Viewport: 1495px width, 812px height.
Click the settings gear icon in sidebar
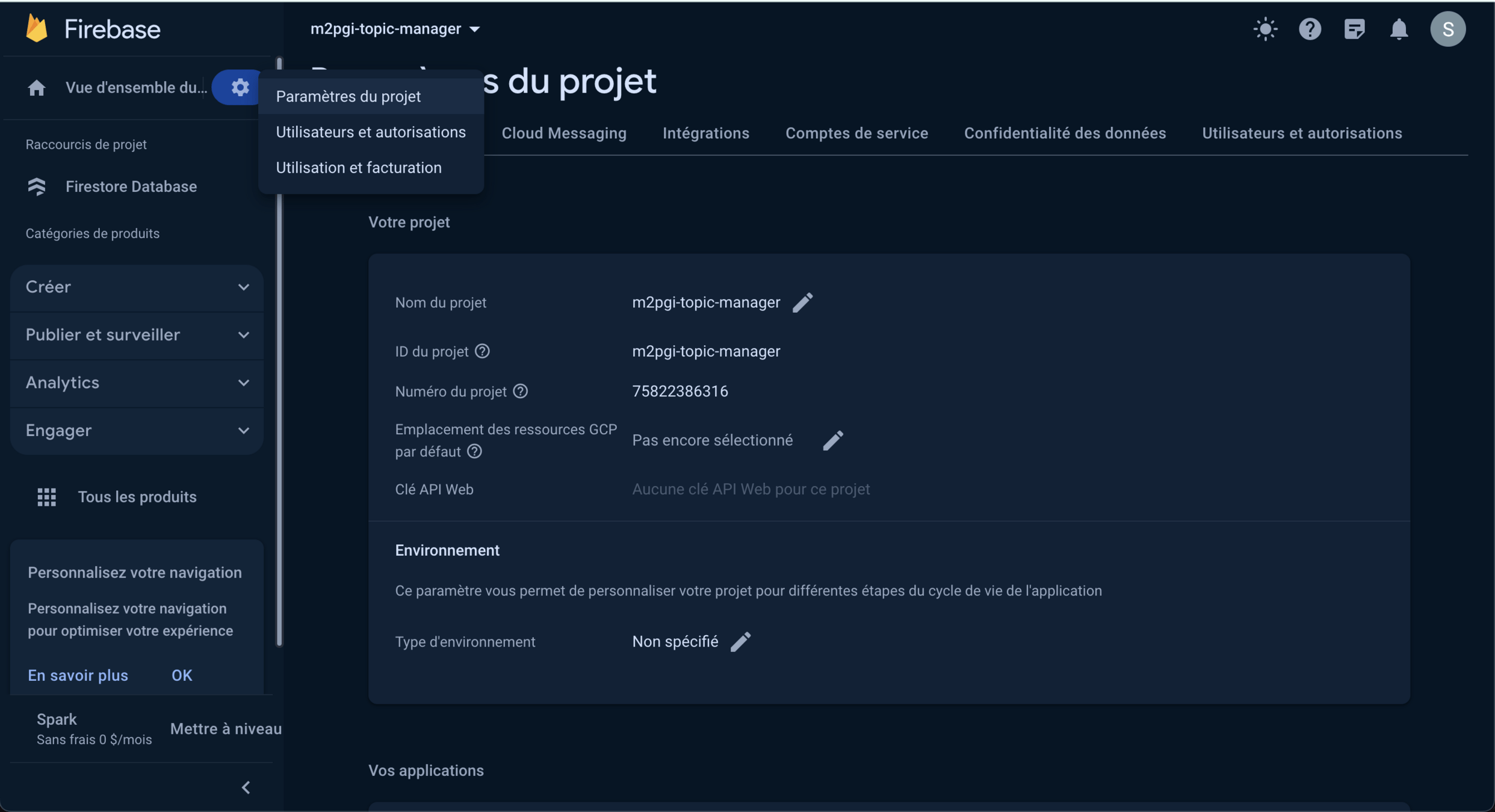coord(240,87)
